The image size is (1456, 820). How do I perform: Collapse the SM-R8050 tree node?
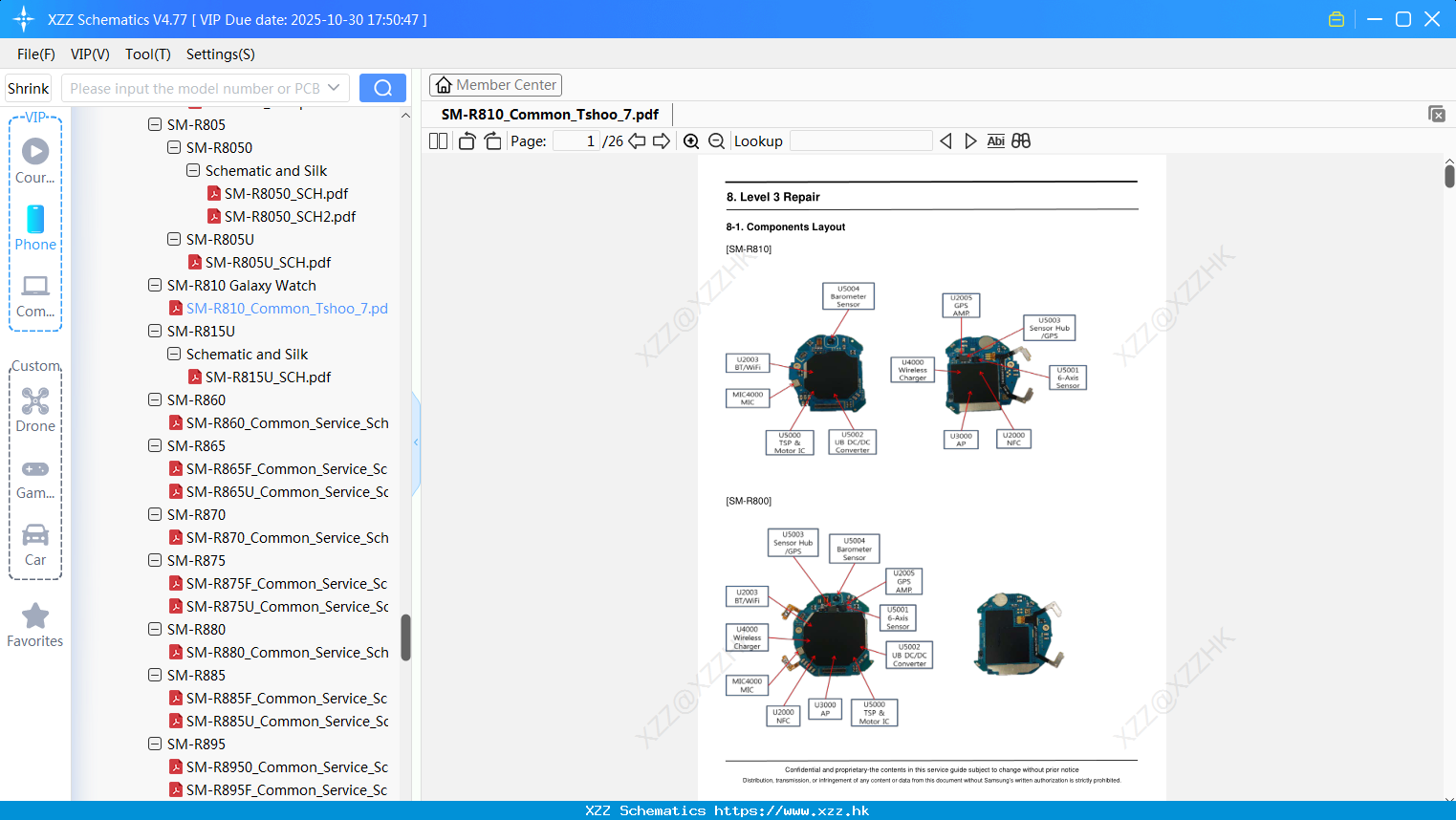[x=174, y=147]
